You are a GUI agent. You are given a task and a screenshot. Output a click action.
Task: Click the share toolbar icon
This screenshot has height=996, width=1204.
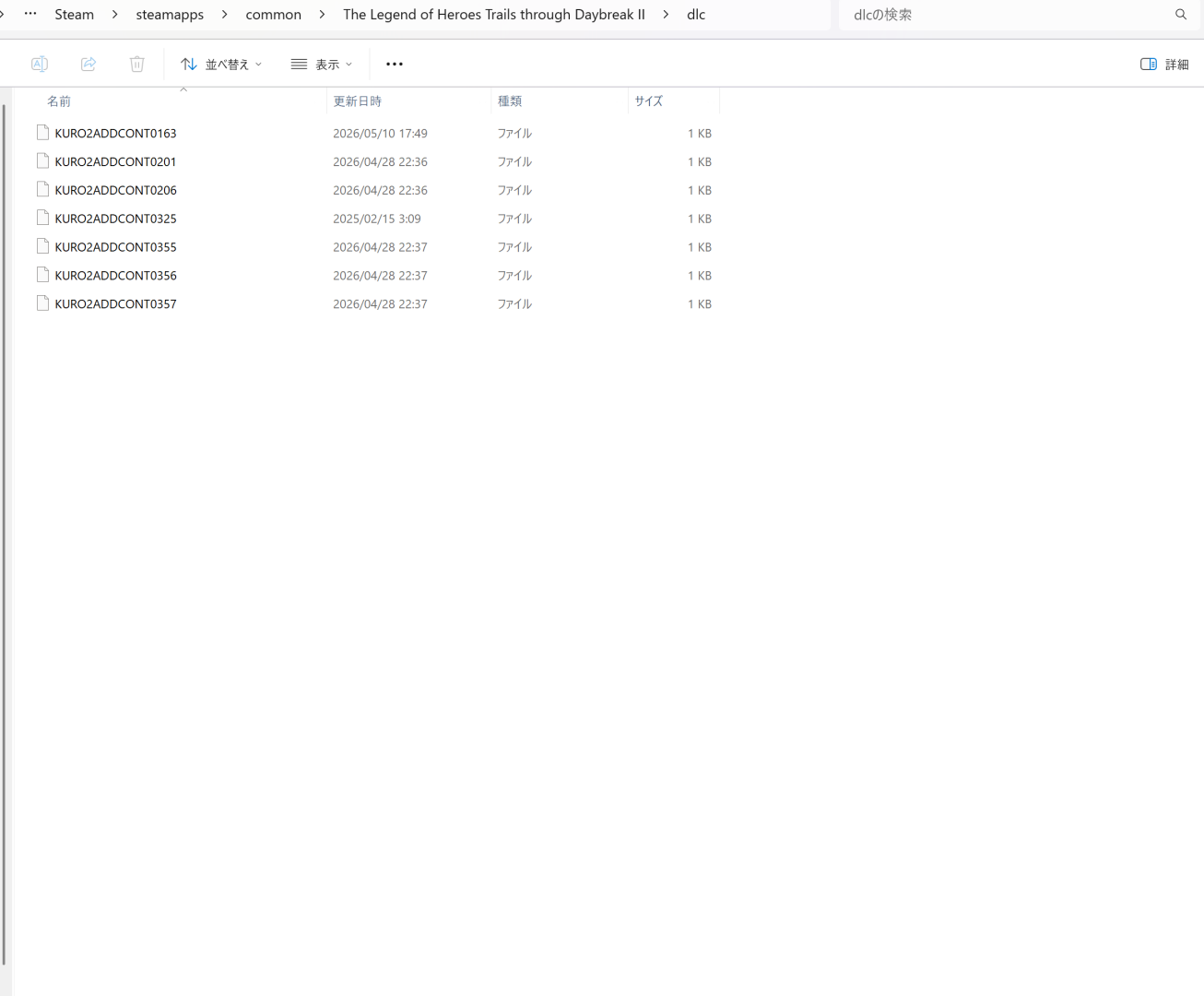89,64
